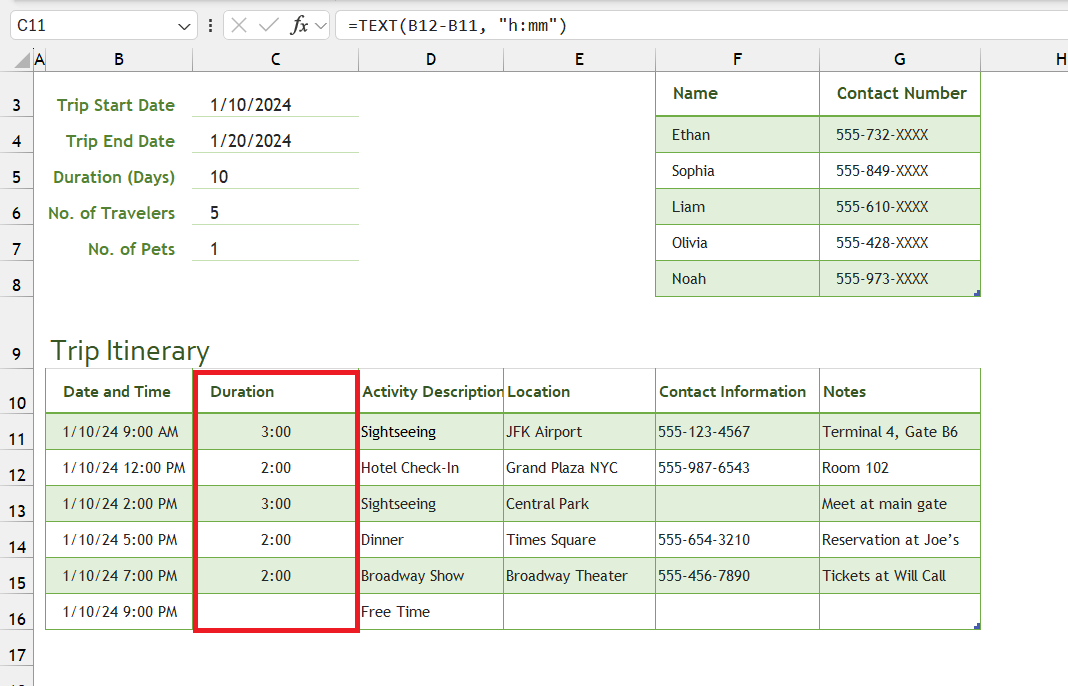Screen dimensions: 1068x686
Task: Click the Hotel Check-In activity cell
Action: (431, 468)
